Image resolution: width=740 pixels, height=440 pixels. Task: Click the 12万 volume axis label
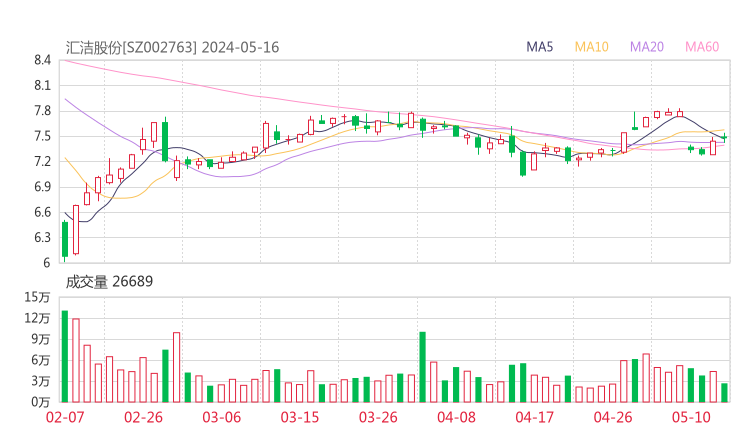tap(37, 318)
